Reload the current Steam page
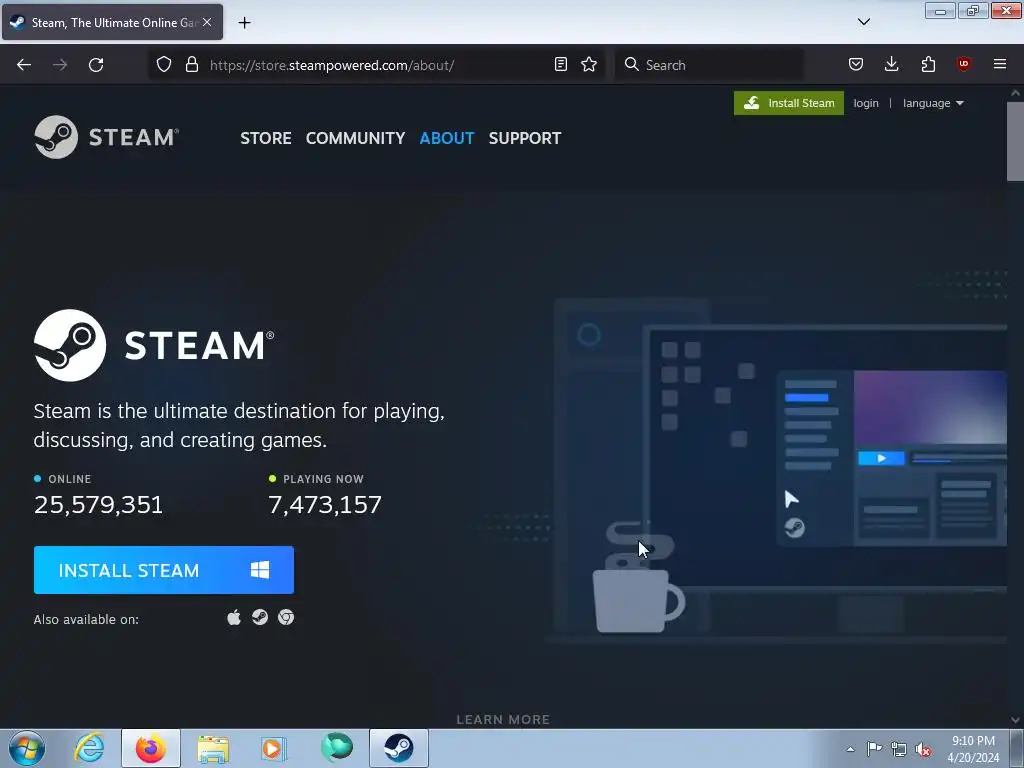Screen dimensions: 1024x768 96,65
